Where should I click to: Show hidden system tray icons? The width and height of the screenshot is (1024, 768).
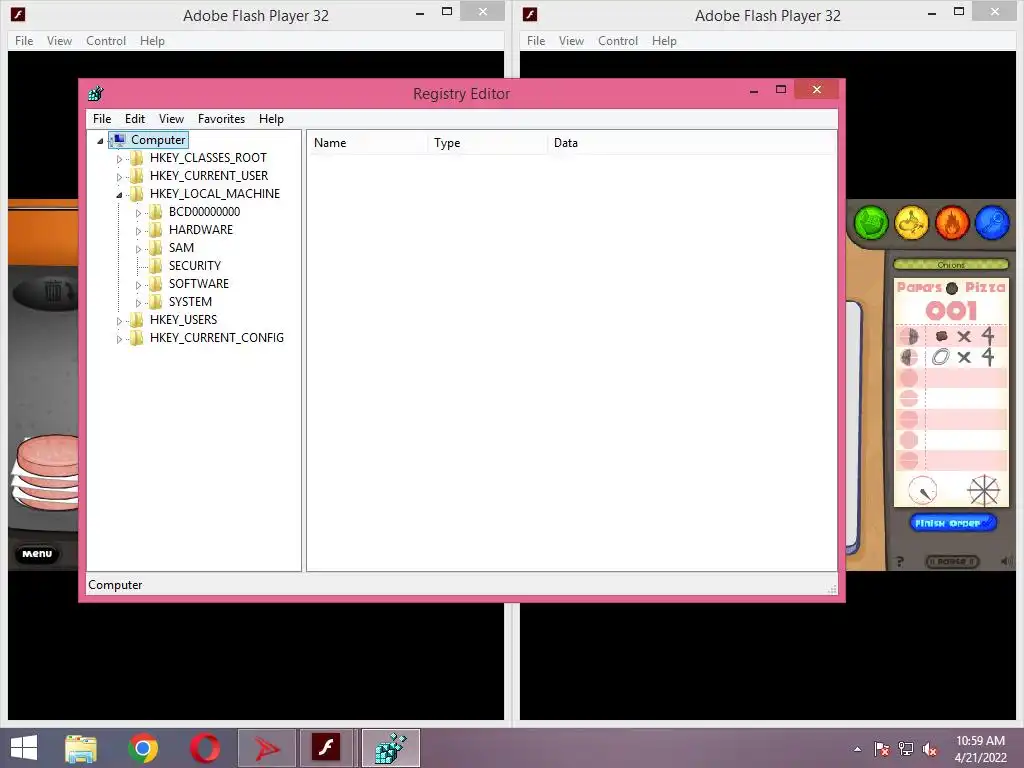click(x=857, y=749)
